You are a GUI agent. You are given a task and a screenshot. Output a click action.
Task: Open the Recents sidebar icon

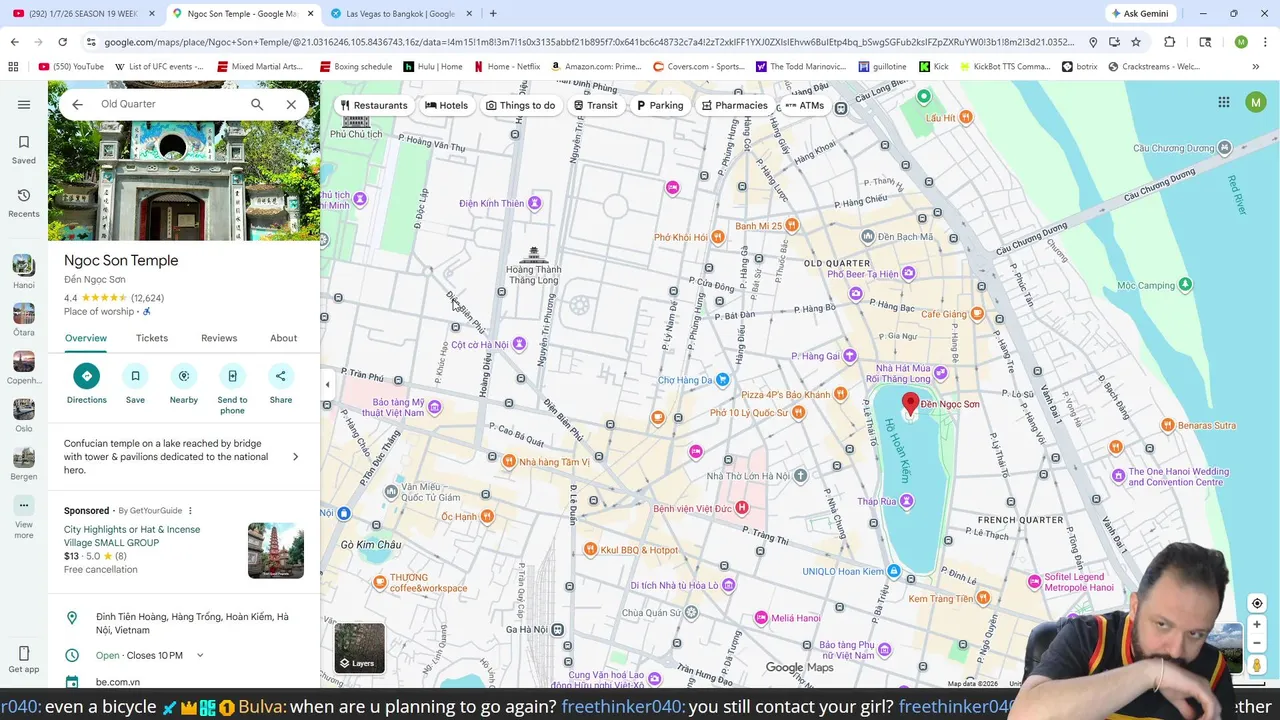click(24, 202)
